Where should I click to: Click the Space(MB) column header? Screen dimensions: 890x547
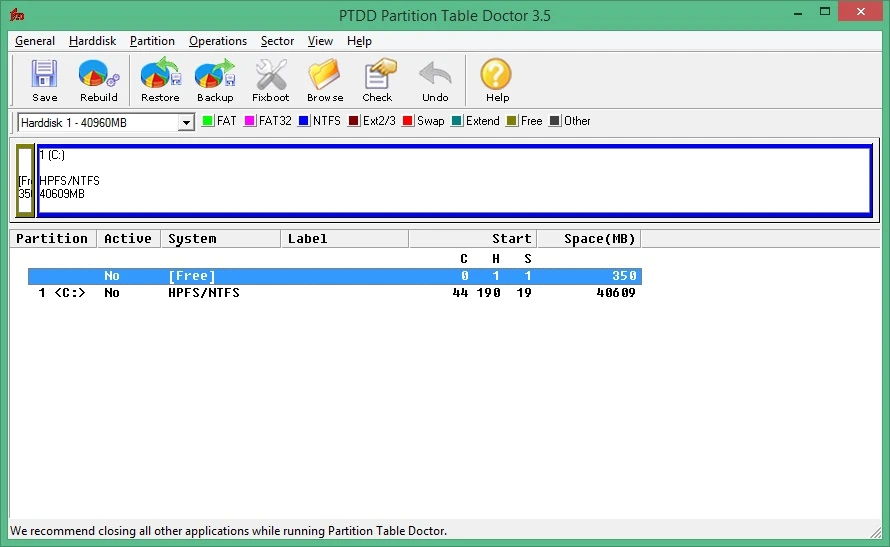pos(589,239)
